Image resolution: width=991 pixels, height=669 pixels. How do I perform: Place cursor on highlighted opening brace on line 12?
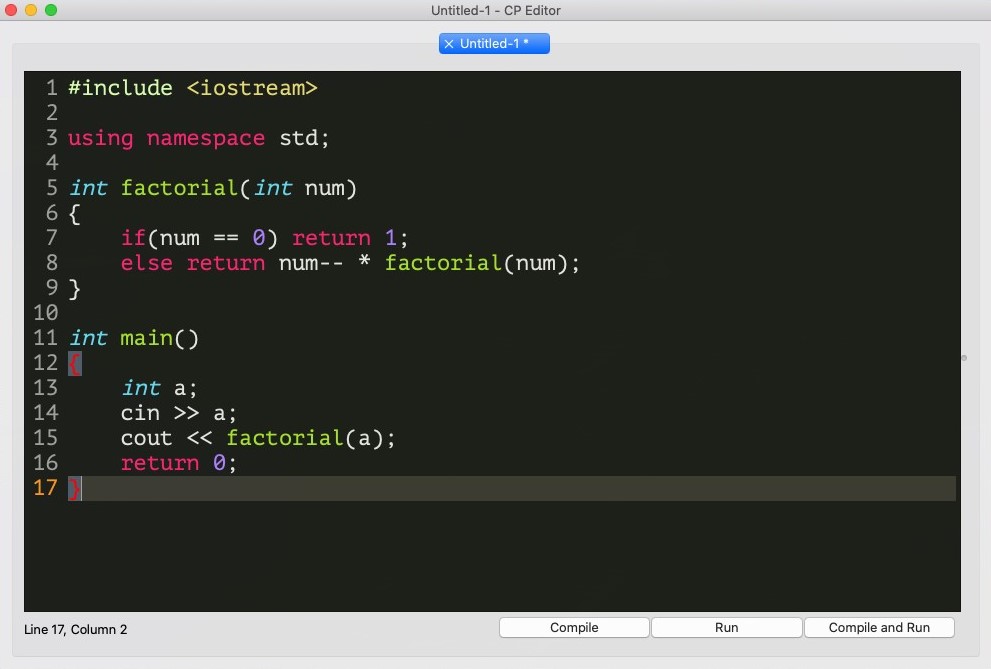[x=74, y=363]
